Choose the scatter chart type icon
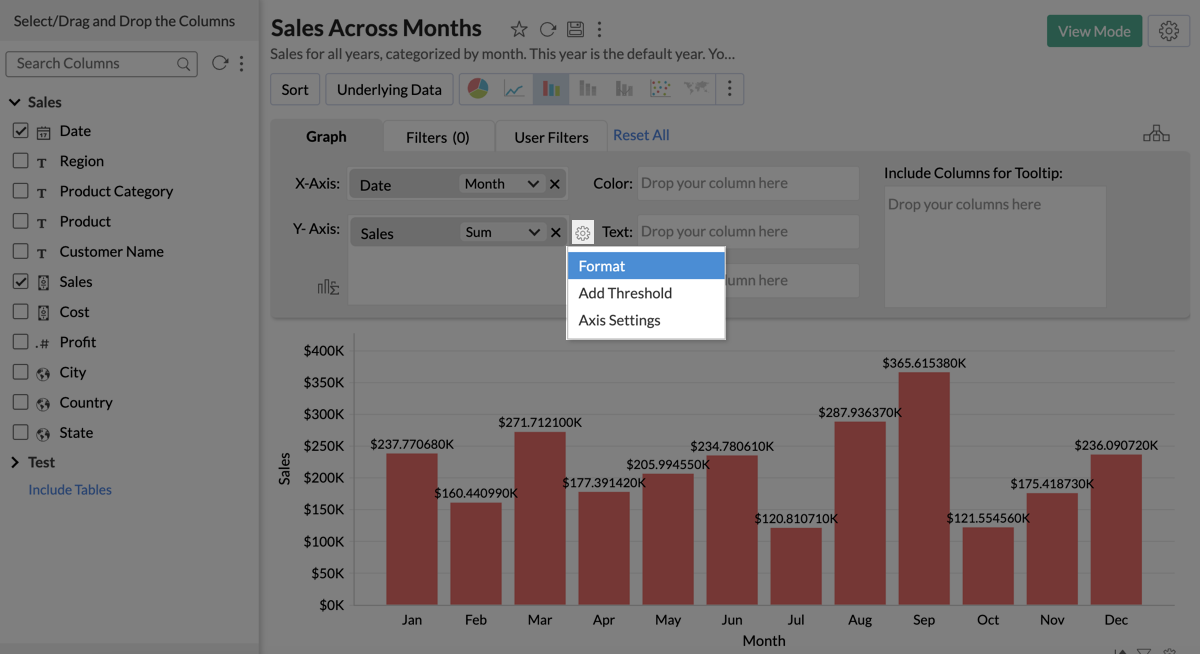The width and height of the screenshot is (1200, 654). click(x=659, y=89)
